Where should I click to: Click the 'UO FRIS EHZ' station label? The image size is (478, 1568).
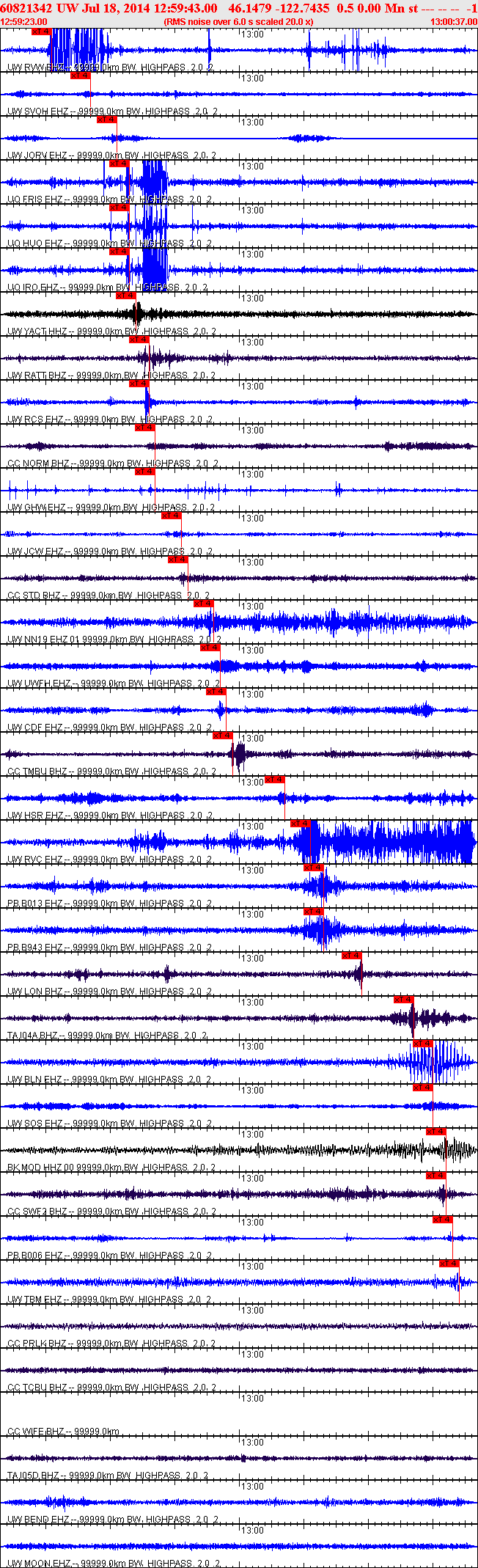pos(35,199)
